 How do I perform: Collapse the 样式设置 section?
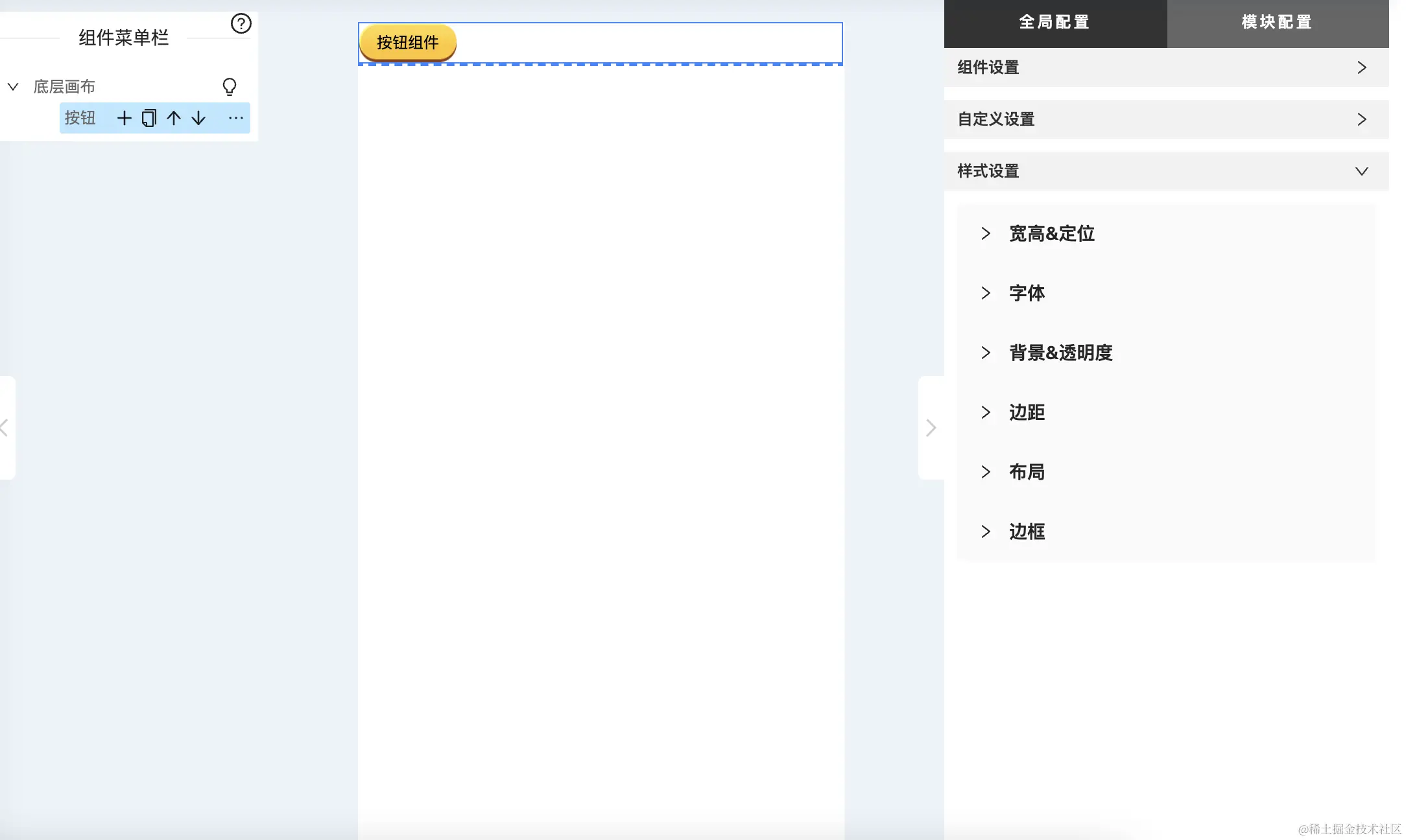(x=1166, y=171)
